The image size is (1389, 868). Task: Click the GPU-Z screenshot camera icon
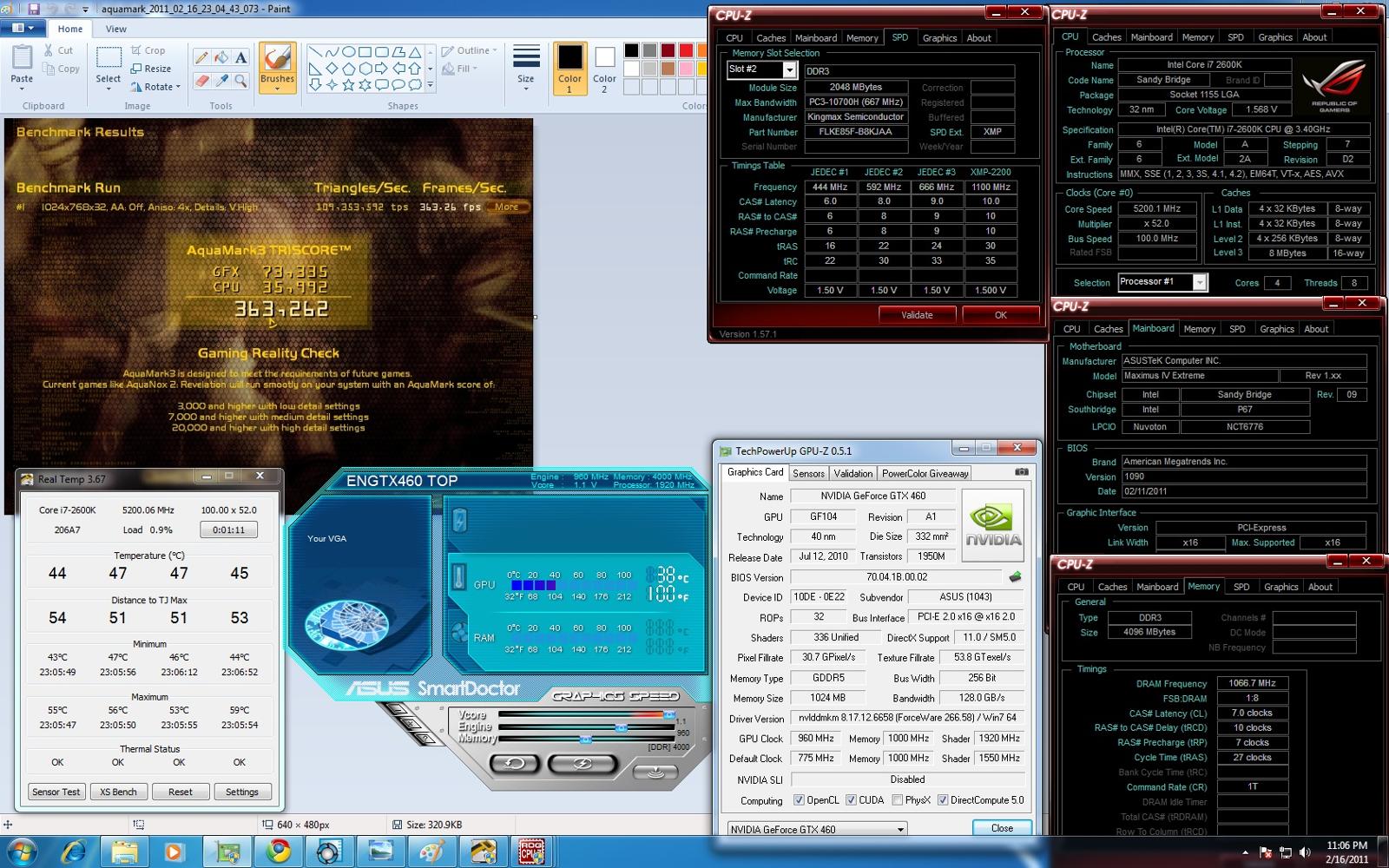1022,472
